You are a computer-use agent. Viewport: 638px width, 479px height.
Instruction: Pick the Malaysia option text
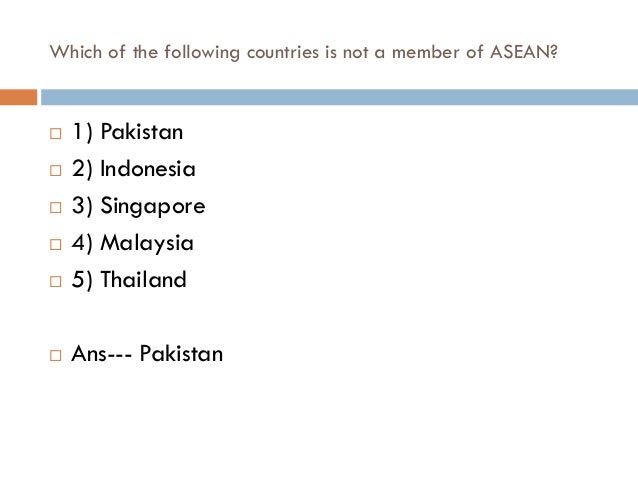point(147,244)
